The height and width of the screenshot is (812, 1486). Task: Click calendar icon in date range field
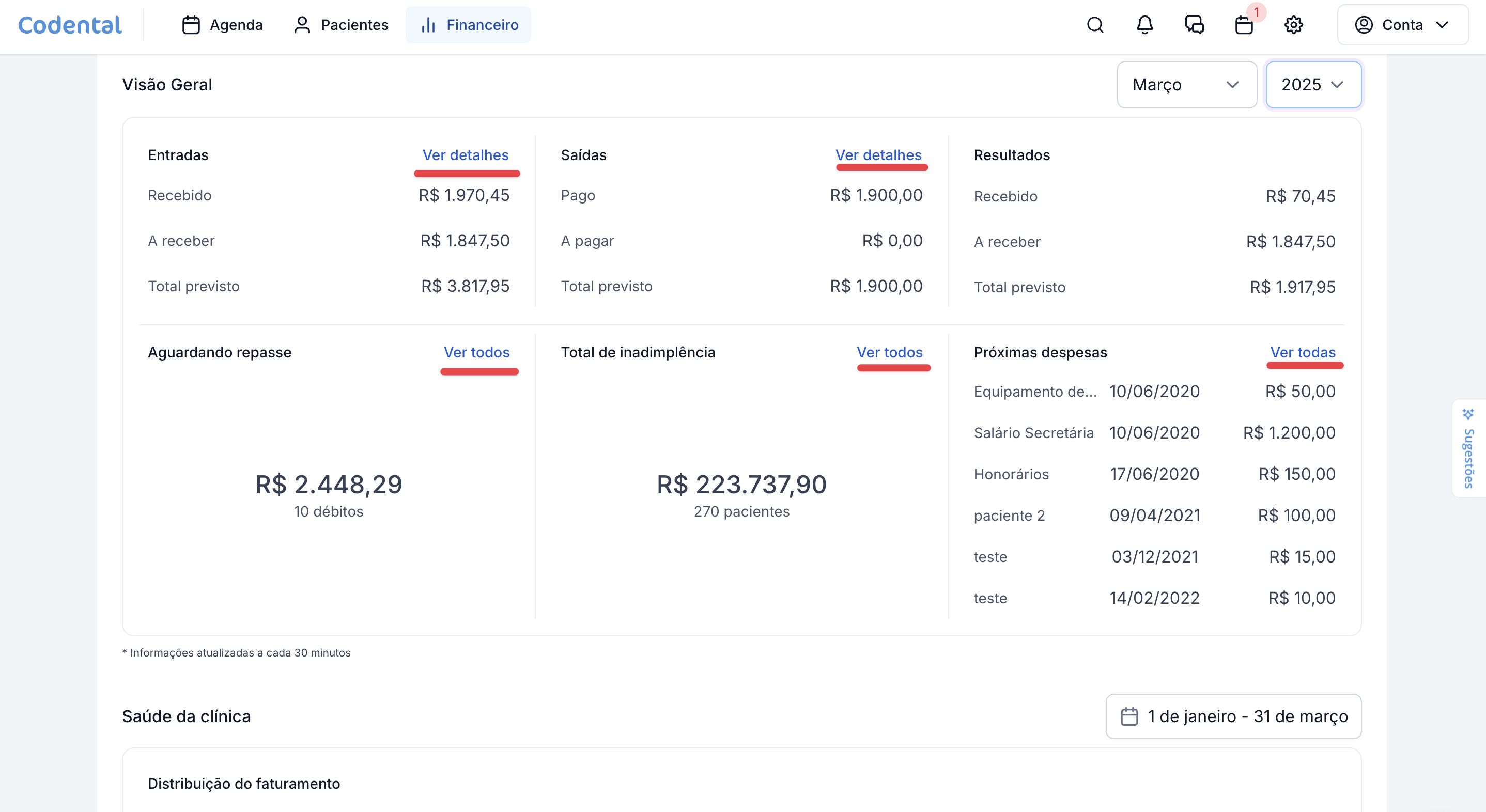click(1129, 716)
